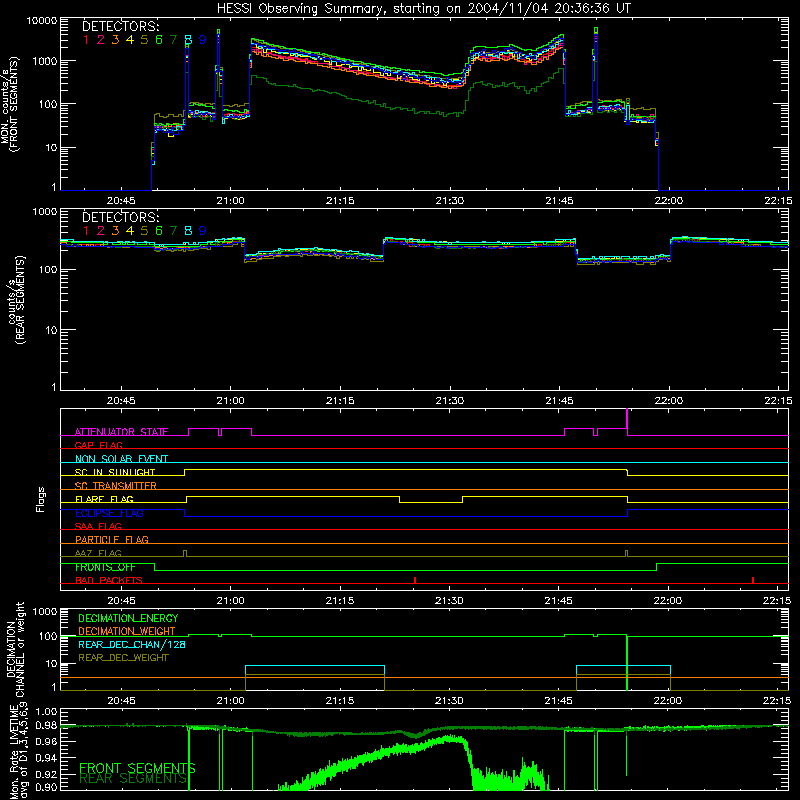The image size is (800, 800).
Task: Click the 10000 tick on front segments axis
Action: 41,20
